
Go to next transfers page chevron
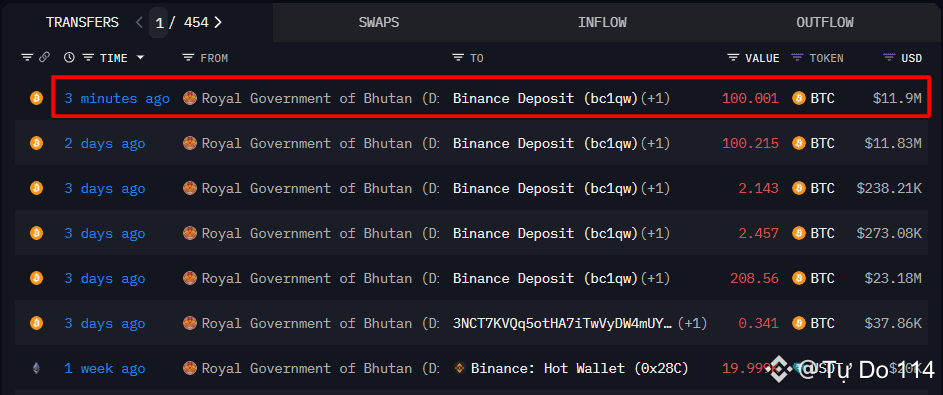pyautogui.click(x=218, y=23)
